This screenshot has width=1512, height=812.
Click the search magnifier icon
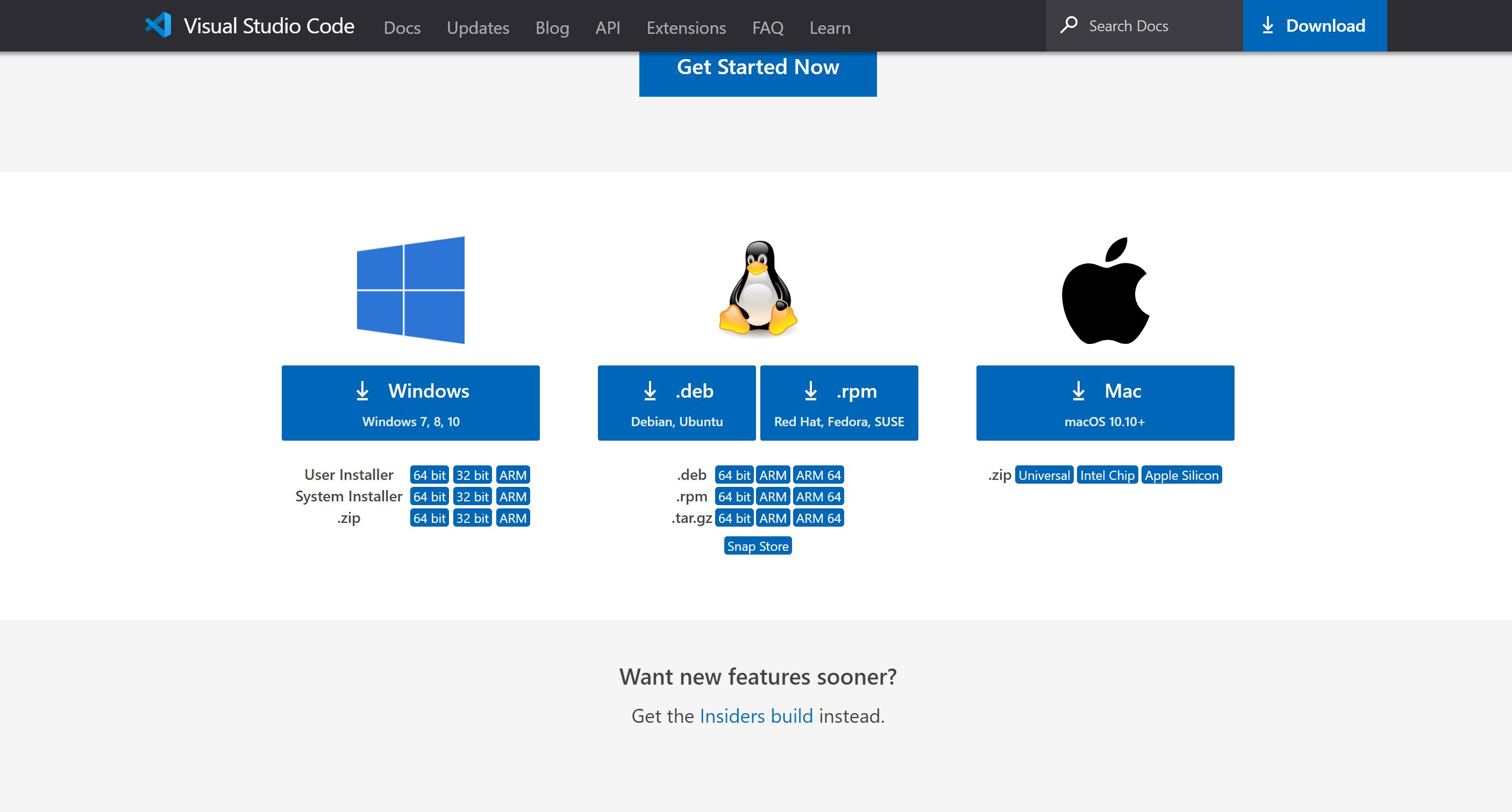pos(1069,25)
